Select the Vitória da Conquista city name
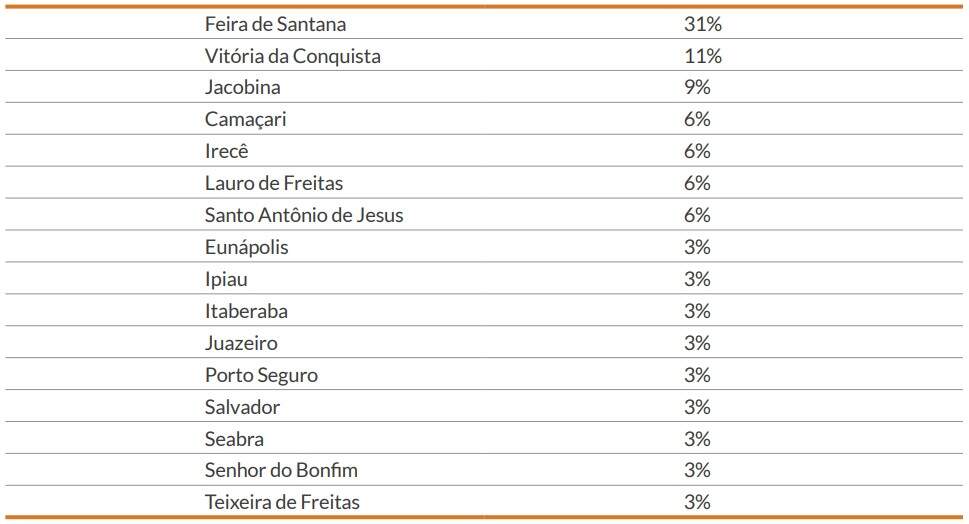 click(292, 56)
